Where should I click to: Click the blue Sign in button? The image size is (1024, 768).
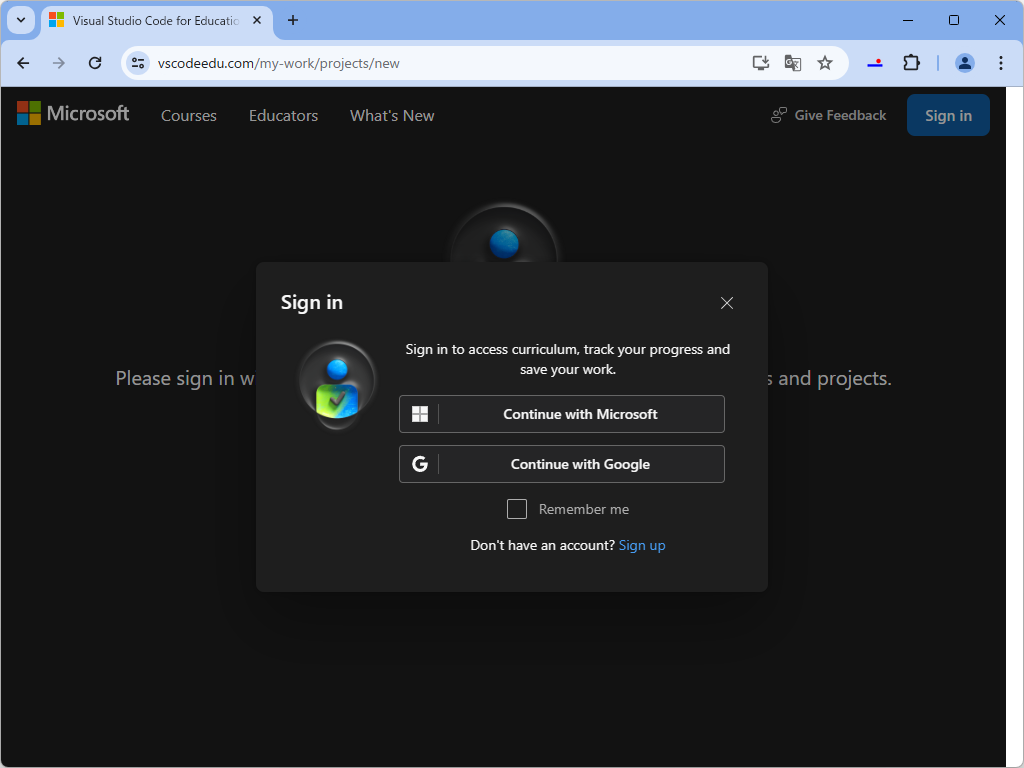[x=947, y=114]
